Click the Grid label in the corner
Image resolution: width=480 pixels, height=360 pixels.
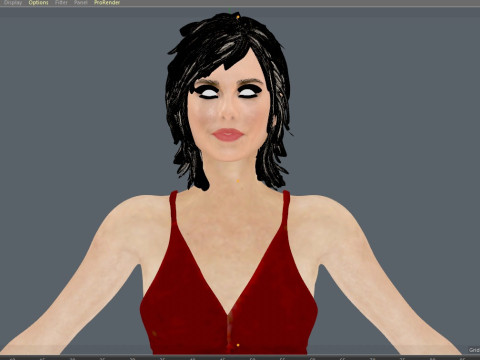[x=474, y=350]
